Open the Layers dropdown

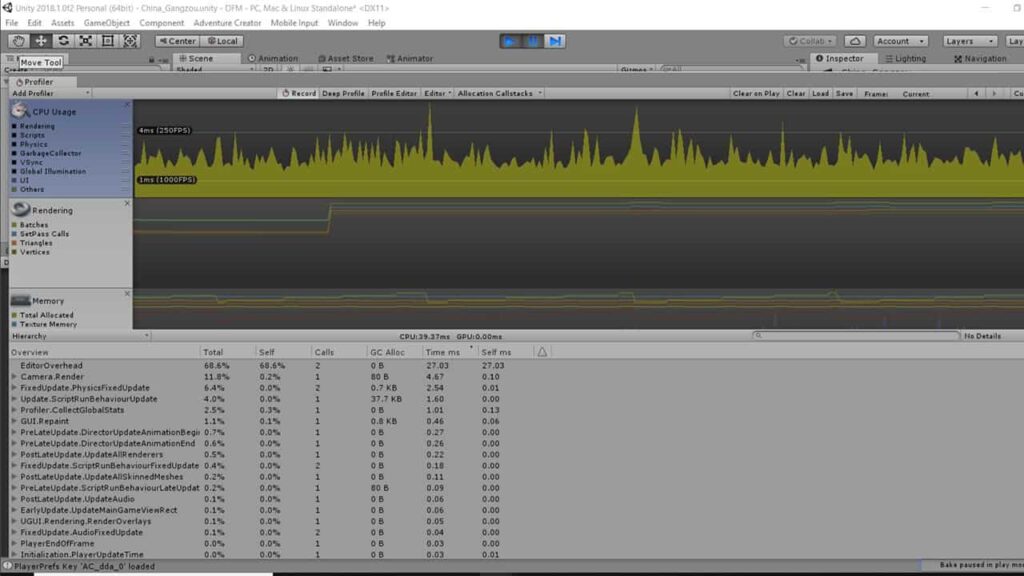click(x=969, y=41)
